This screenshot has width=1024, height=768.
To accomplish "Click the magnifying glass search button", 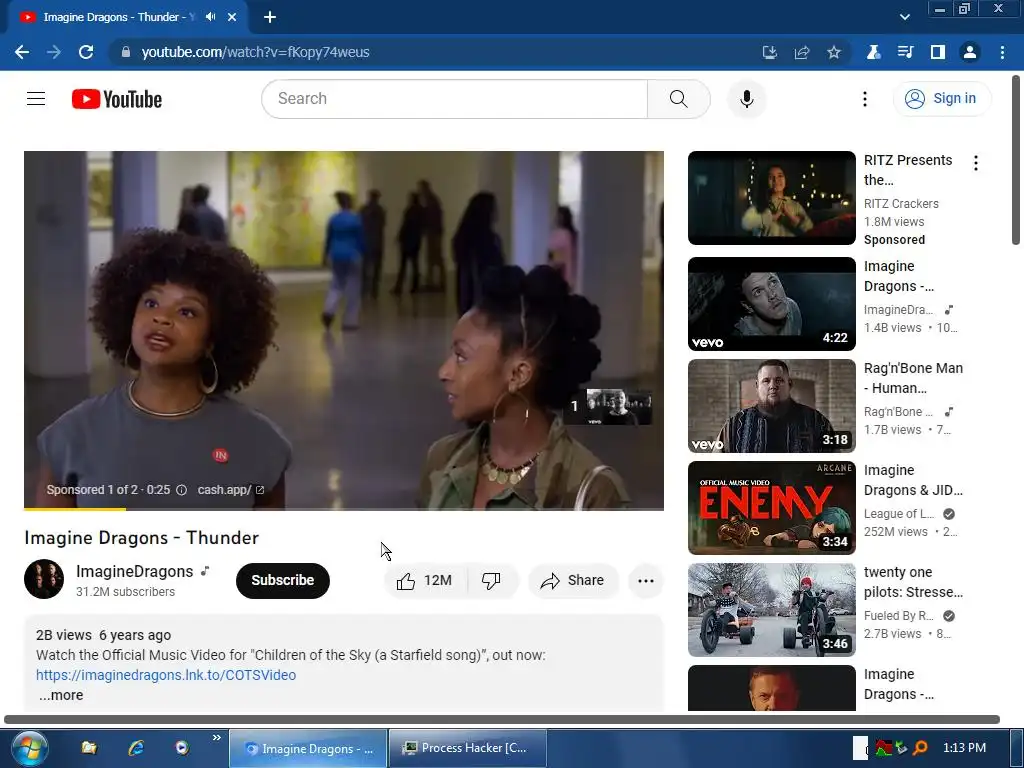I will [679, 99].
